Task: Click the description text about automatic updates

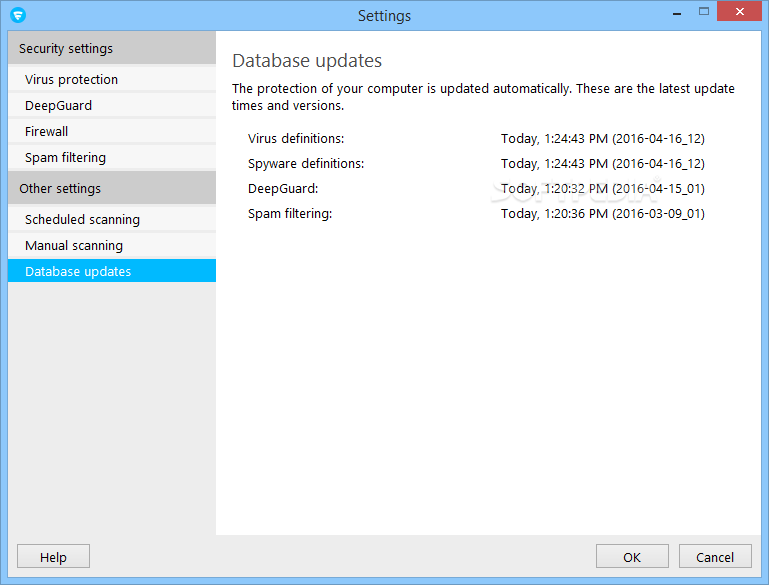Action: point(483,97)
